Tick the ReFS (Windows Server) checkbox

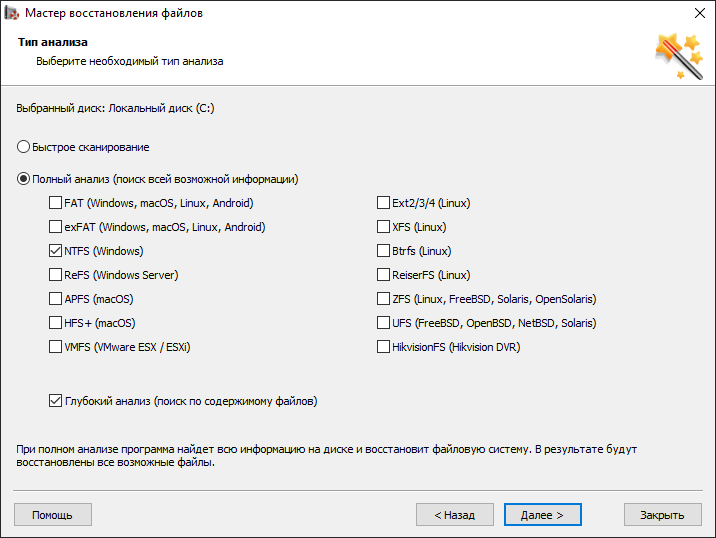pos(55,274)
